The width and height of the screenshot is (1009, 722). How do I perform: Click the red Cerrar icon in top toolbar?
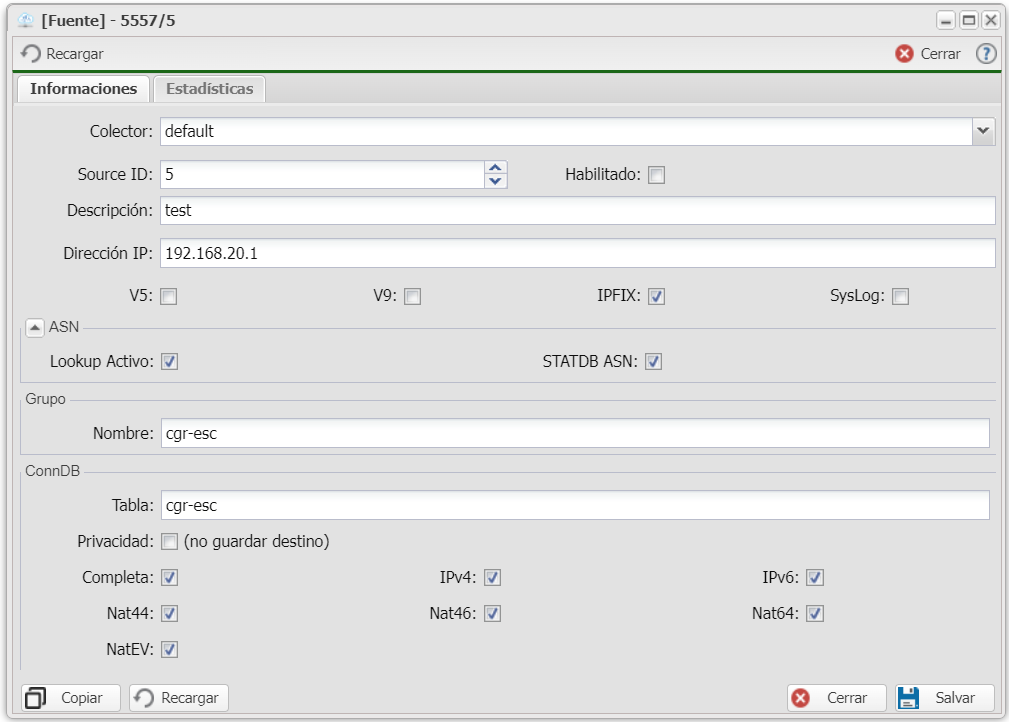(x=904, y=54)
